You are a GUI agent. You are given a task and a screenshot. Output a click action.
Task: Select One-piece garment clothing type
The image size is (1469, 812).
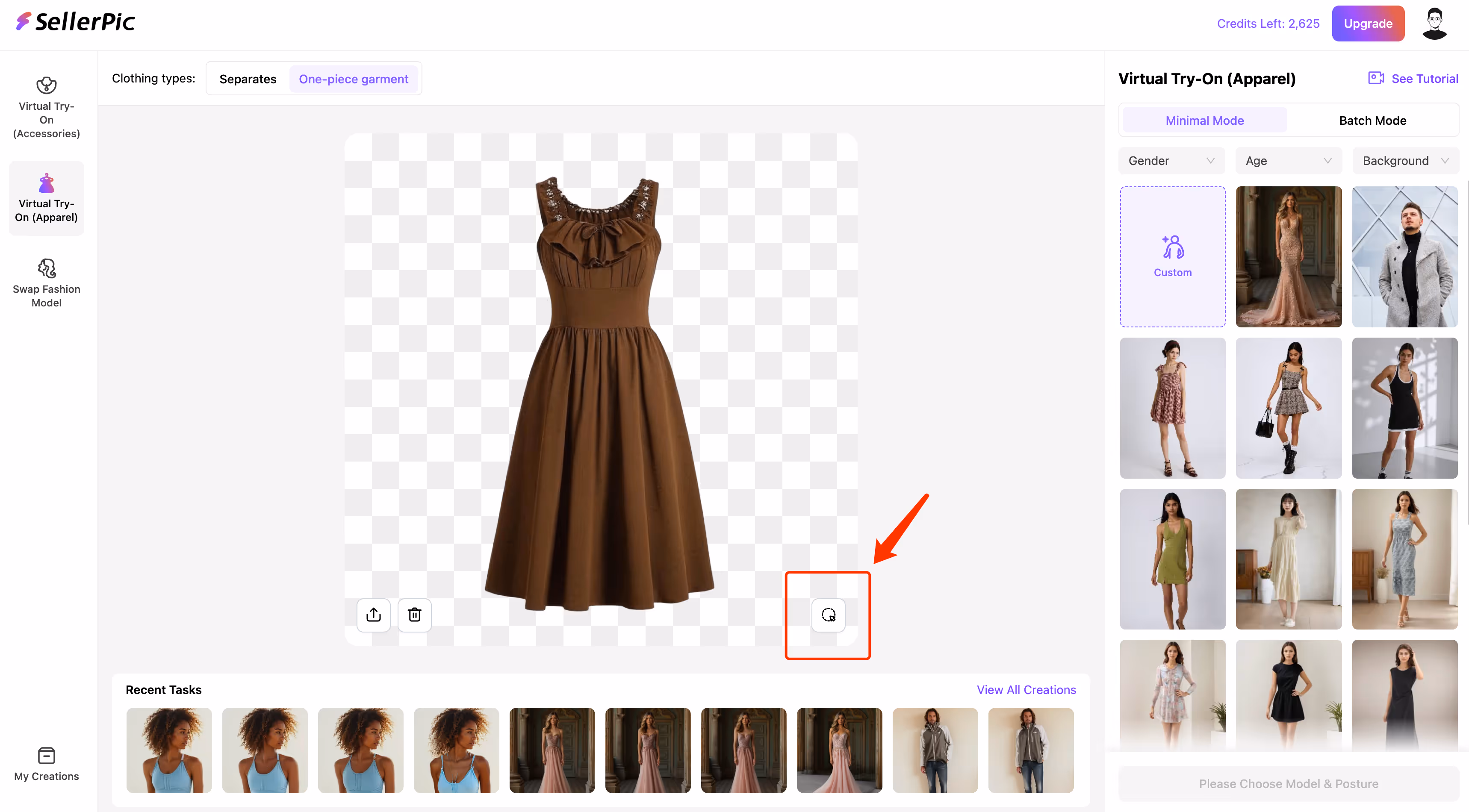tap(354, 79)
